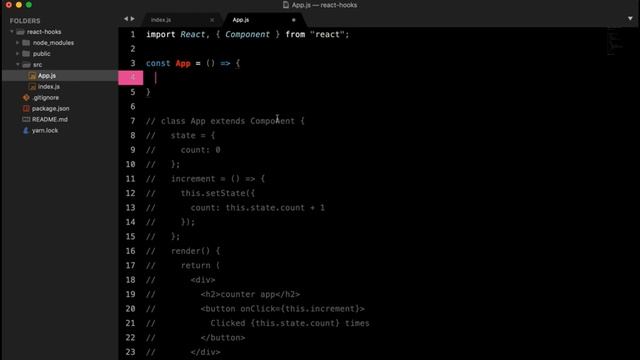This screenshot has width=640, height=360.
Task: Go to next tab with right arrow
Action: point(132,19)
